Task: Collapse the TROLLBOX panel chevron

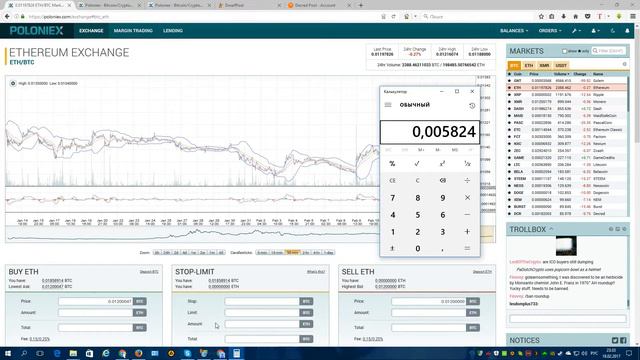Action: [551, 229]
